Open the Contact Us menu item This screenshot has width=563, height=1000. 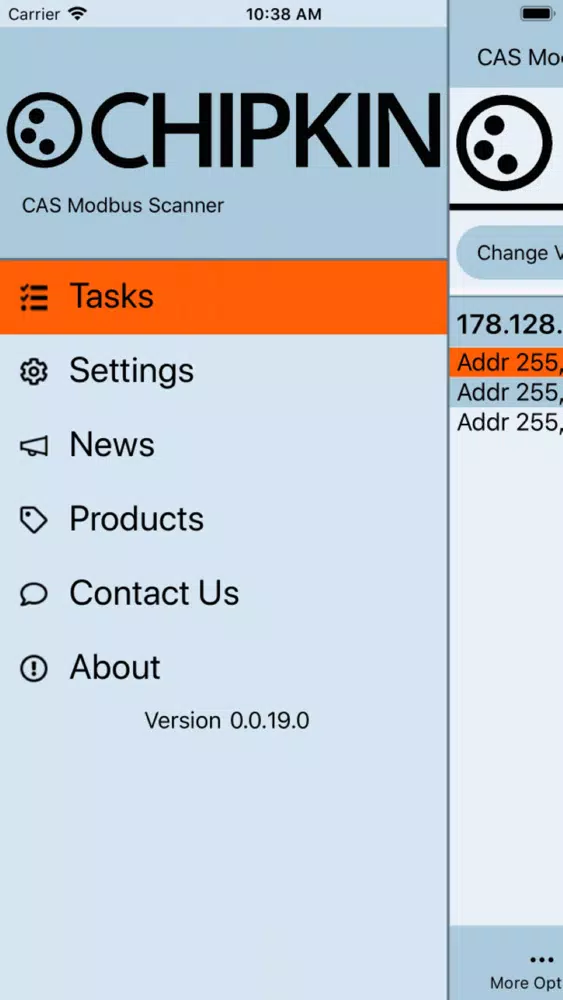tap(223, 592)
